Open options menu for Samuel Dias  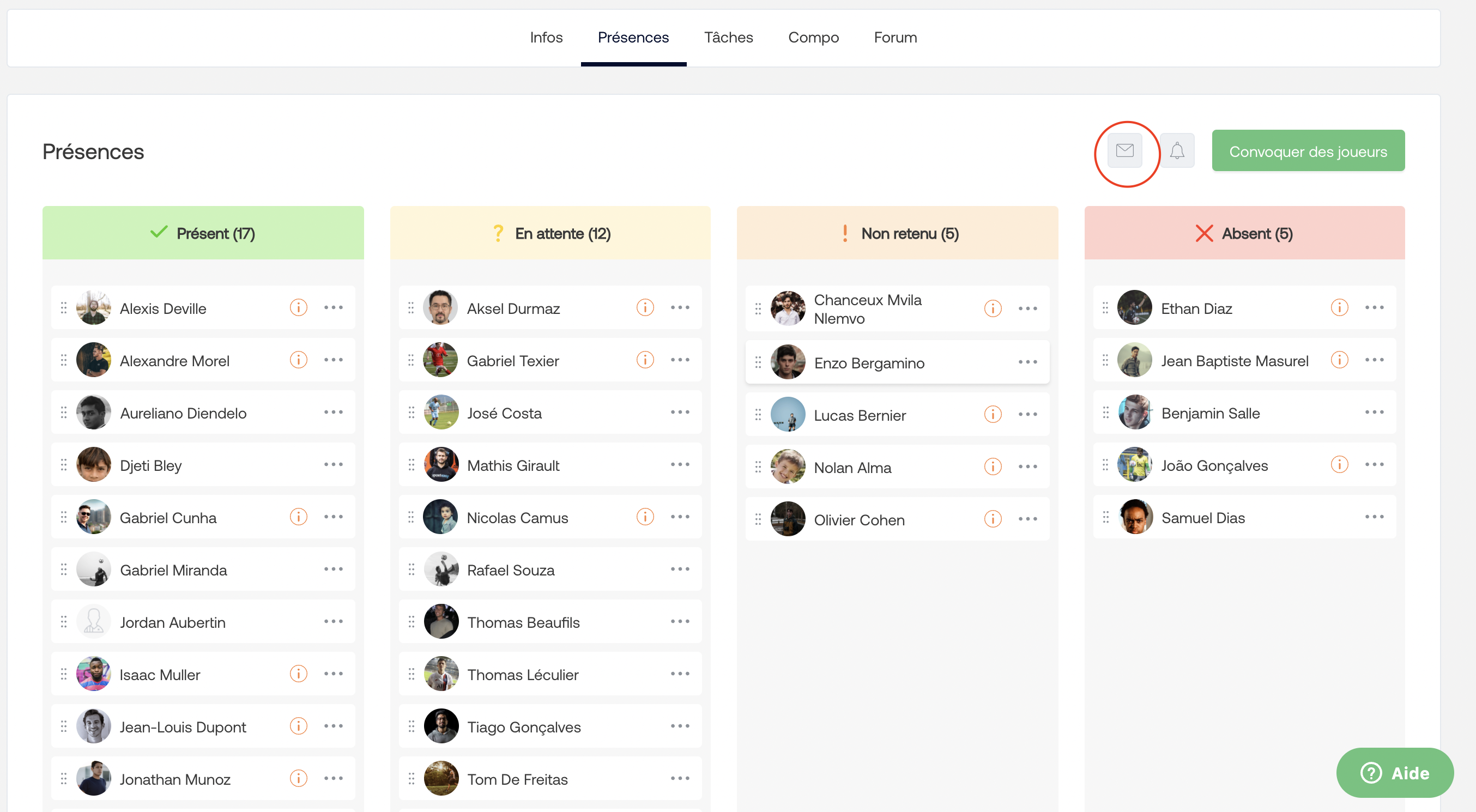[x=1375, y=517]
